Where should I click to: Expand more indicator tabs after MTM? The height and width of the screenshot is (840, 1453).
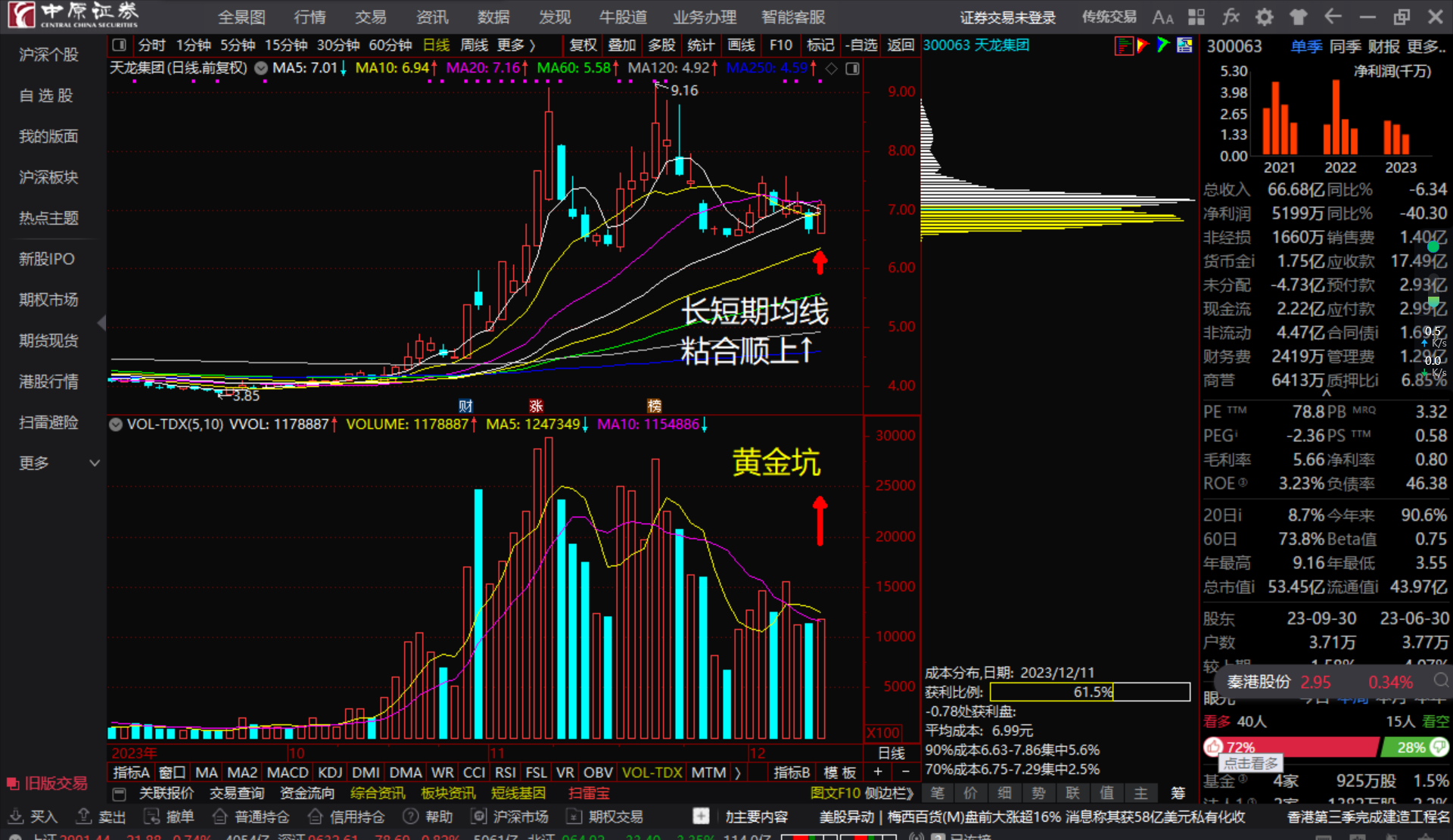pyautogui.click(x=737, y=773)
